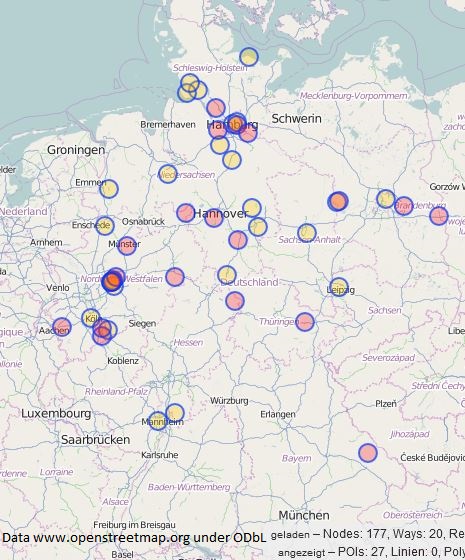Select the pink marker just left of Hannover label
The width and height of the screenshot is (465, 560).
(186, 212)
